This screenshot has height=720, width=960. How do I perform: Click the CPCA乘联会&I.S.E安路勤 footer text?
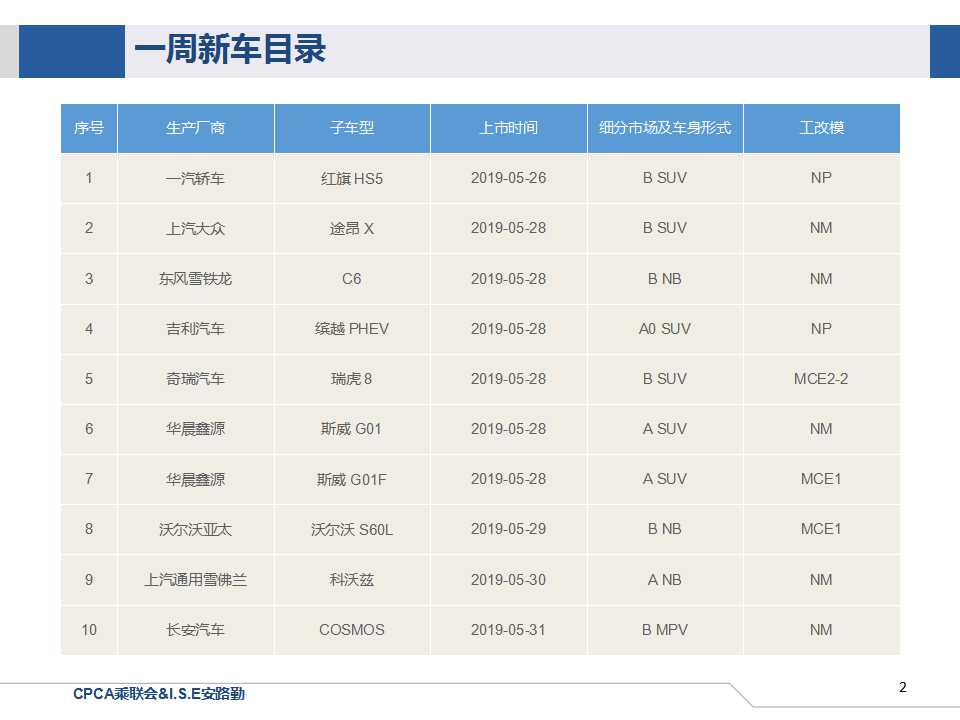click(x=159, y=694)
